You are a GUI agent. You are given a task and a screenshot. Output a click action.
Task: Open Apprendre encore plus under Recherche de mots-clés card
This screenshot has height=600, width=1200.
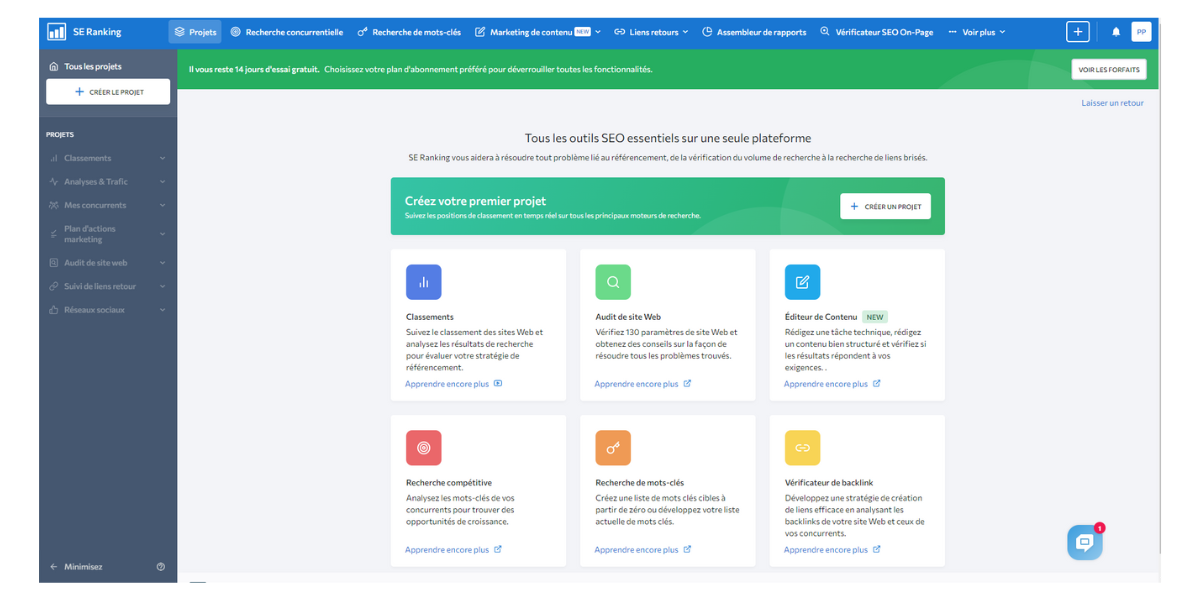coord(642,550)
